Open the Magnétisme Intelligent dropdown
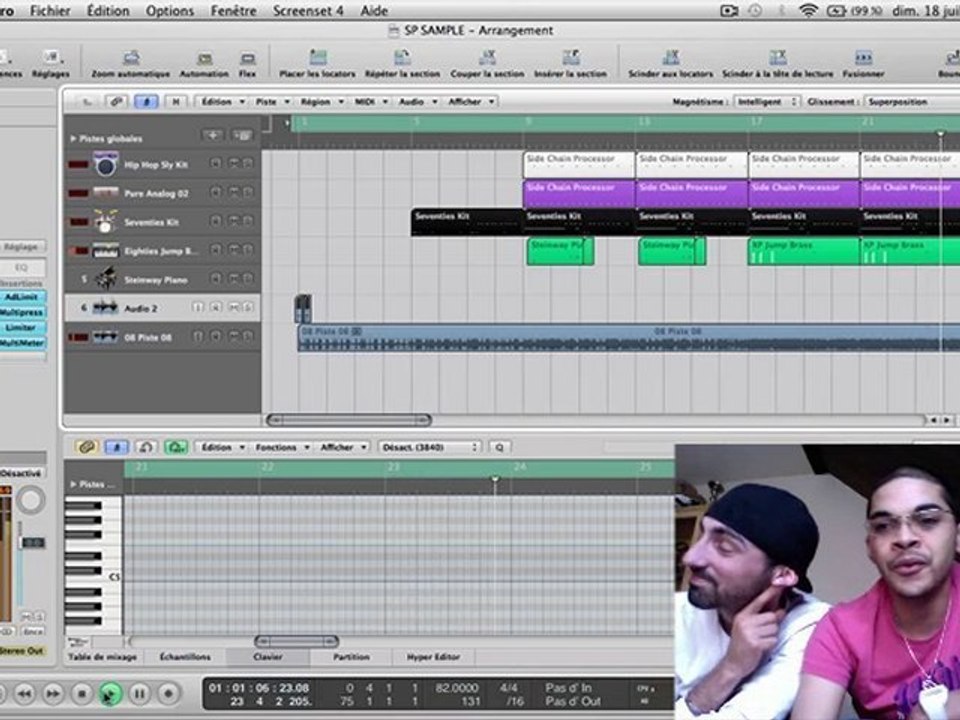Image resolution: width=960 pixels, height=720 pixels. [x=767, y=102]
